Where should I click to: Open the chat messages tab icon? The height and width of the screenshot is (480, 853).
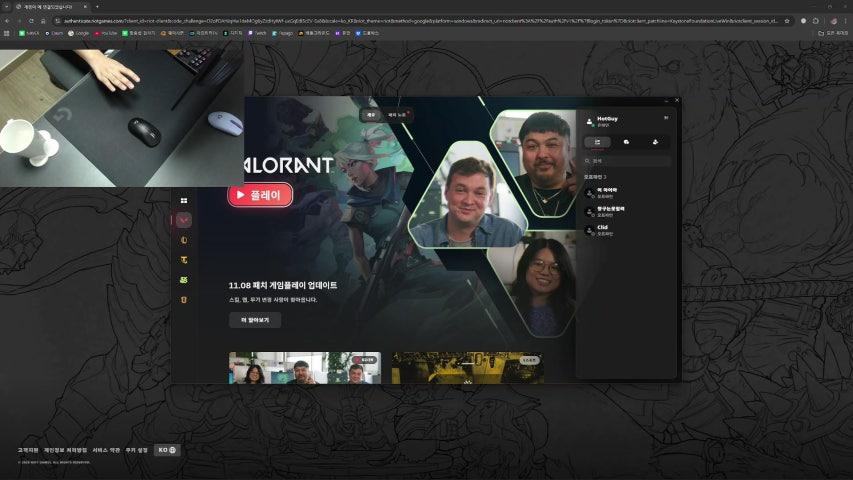click(626, 142)
